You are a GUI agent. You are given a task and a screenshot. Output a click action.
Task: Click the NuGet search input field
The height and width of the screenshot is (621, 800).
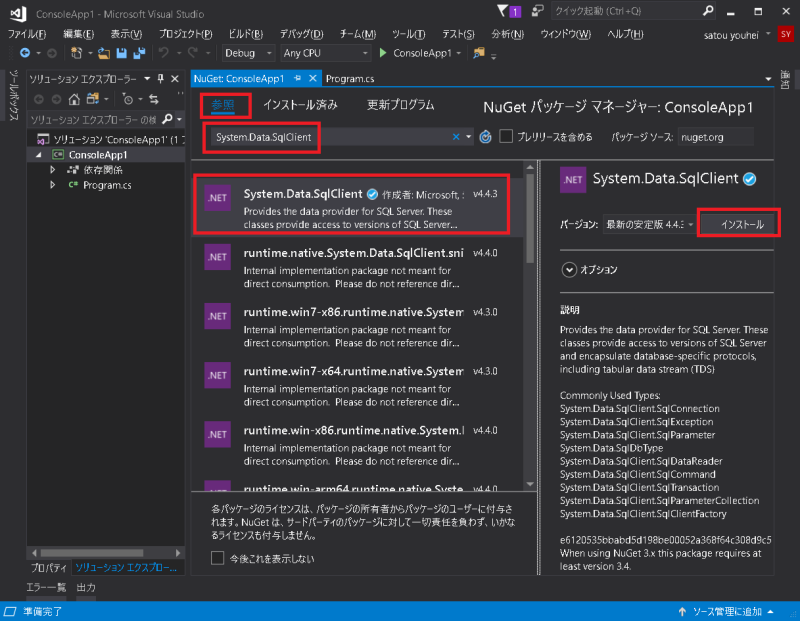pos(329,137)
